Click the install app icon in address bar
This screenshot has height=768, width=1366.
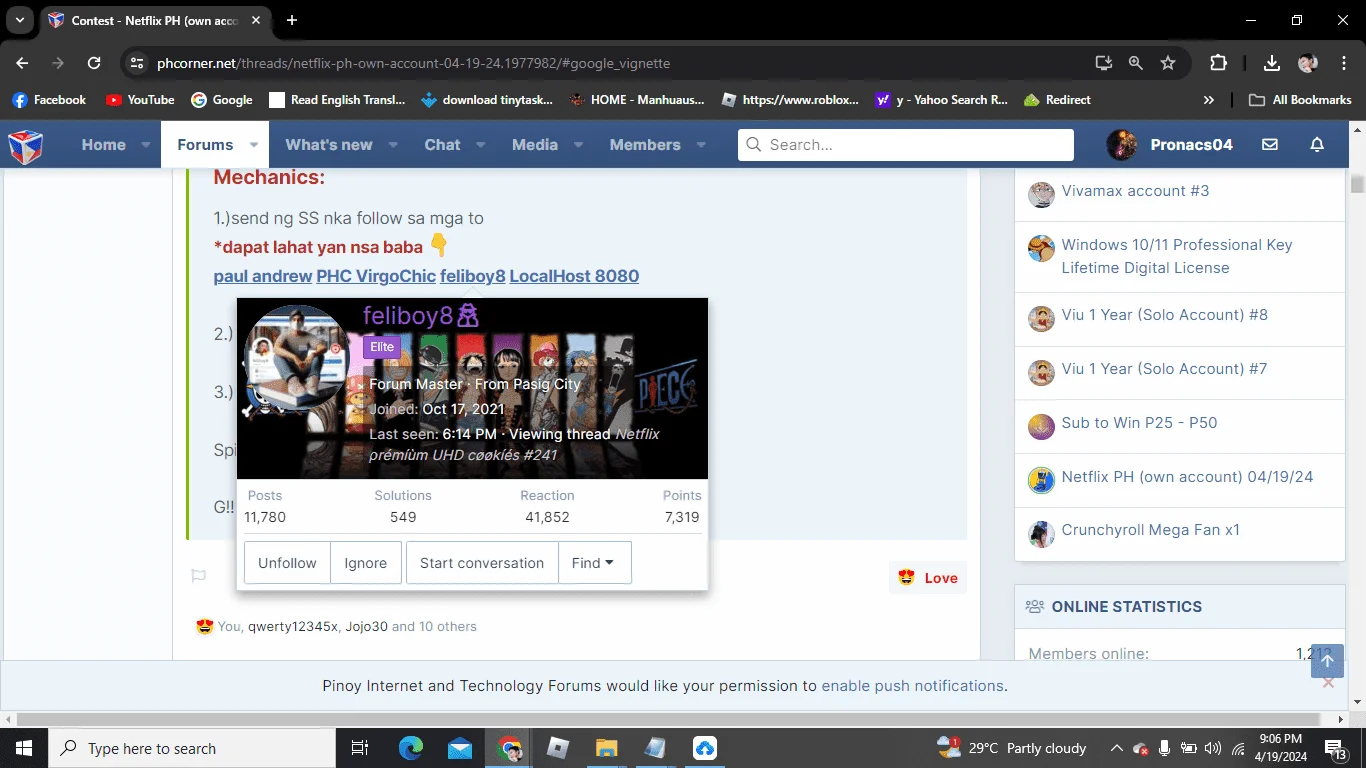[1104, 63]
